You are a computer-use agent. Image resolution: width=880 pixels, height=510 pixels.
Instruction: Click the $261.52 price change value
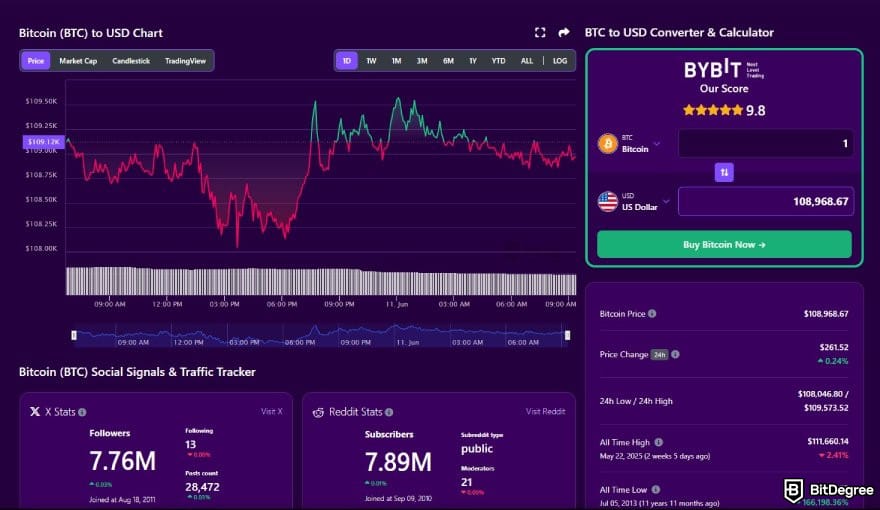pos(833,347)
